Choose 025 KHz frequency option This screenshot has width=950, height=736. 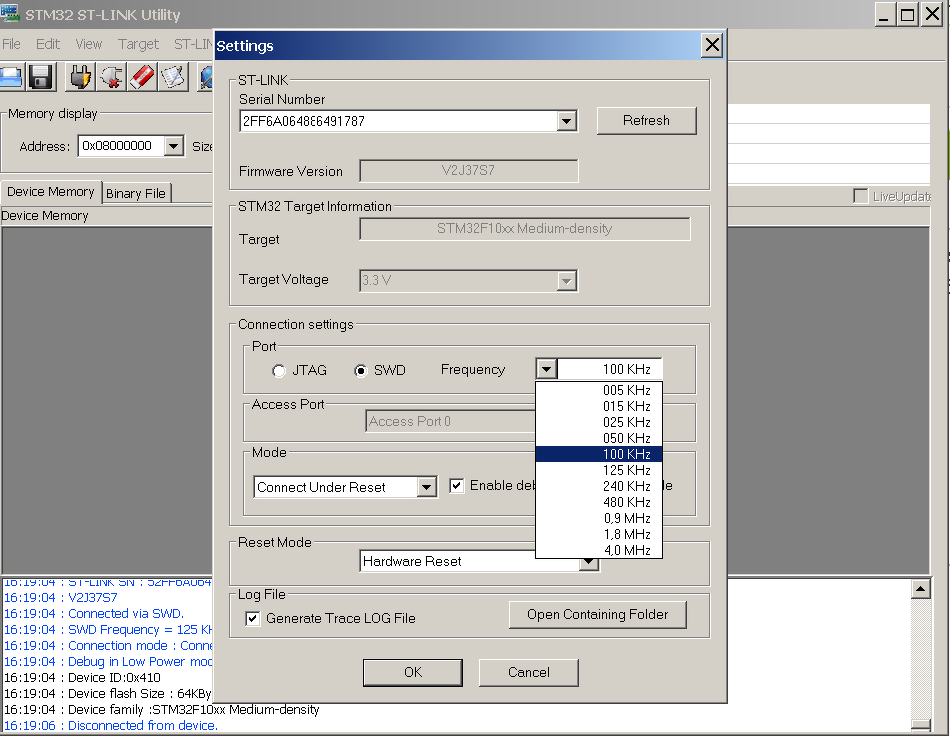599,422
